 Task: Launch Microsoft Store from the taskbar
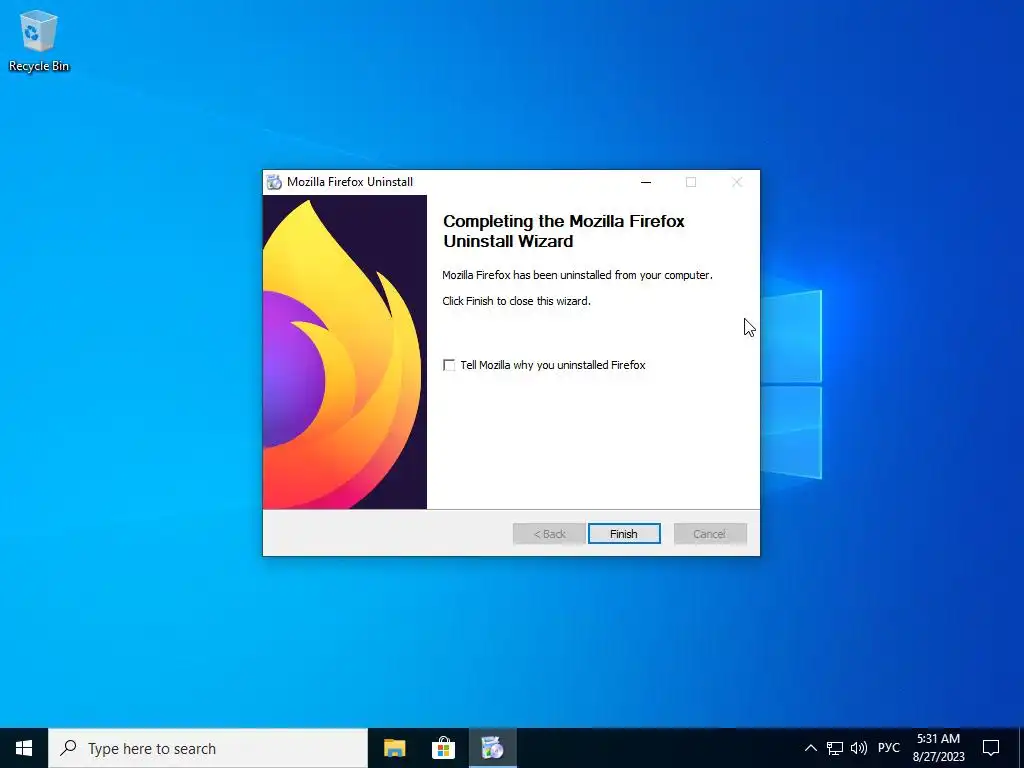pyautogui.click(x=443, y=748)
